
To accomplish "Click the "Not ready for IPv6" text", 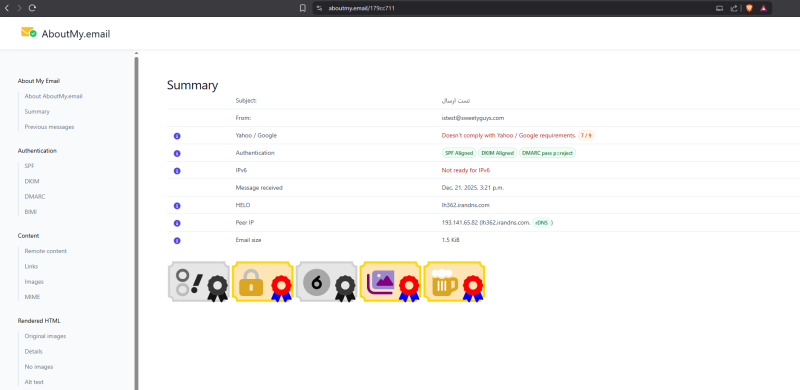I will pos(466,170).
